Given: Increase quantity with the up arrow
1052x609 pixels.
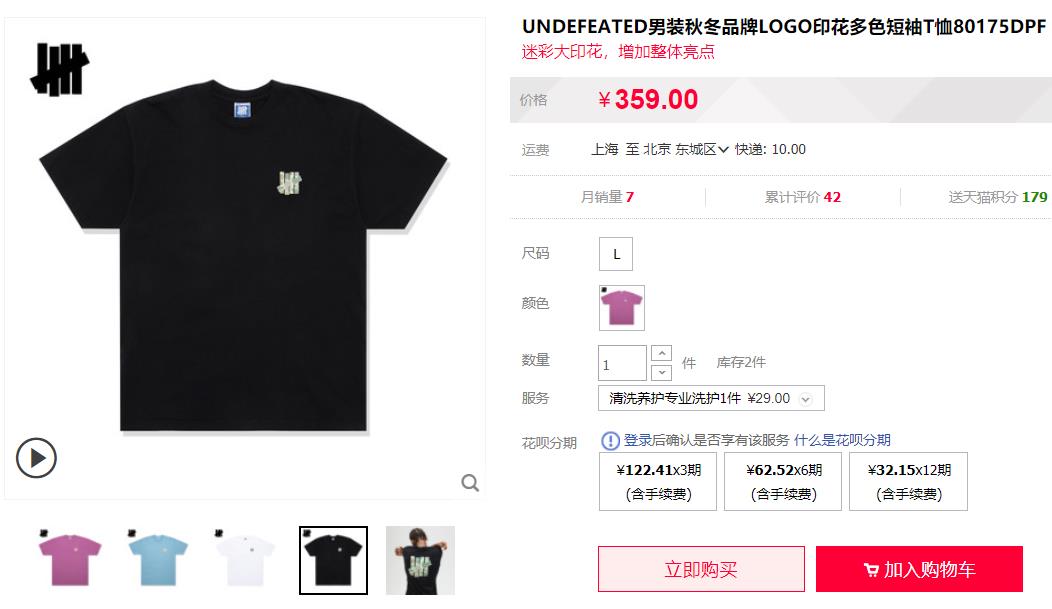Looking at the screenshot, I should click(x=662, y=353).
